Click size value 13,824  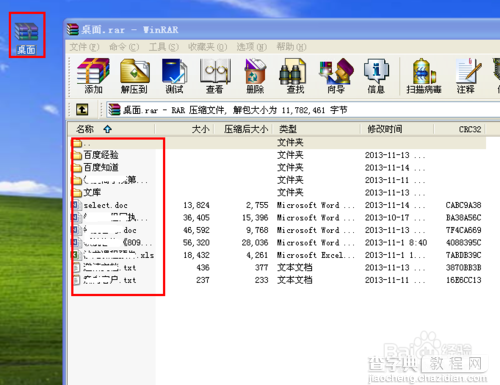pyautogui.click(x=196, y=205)
